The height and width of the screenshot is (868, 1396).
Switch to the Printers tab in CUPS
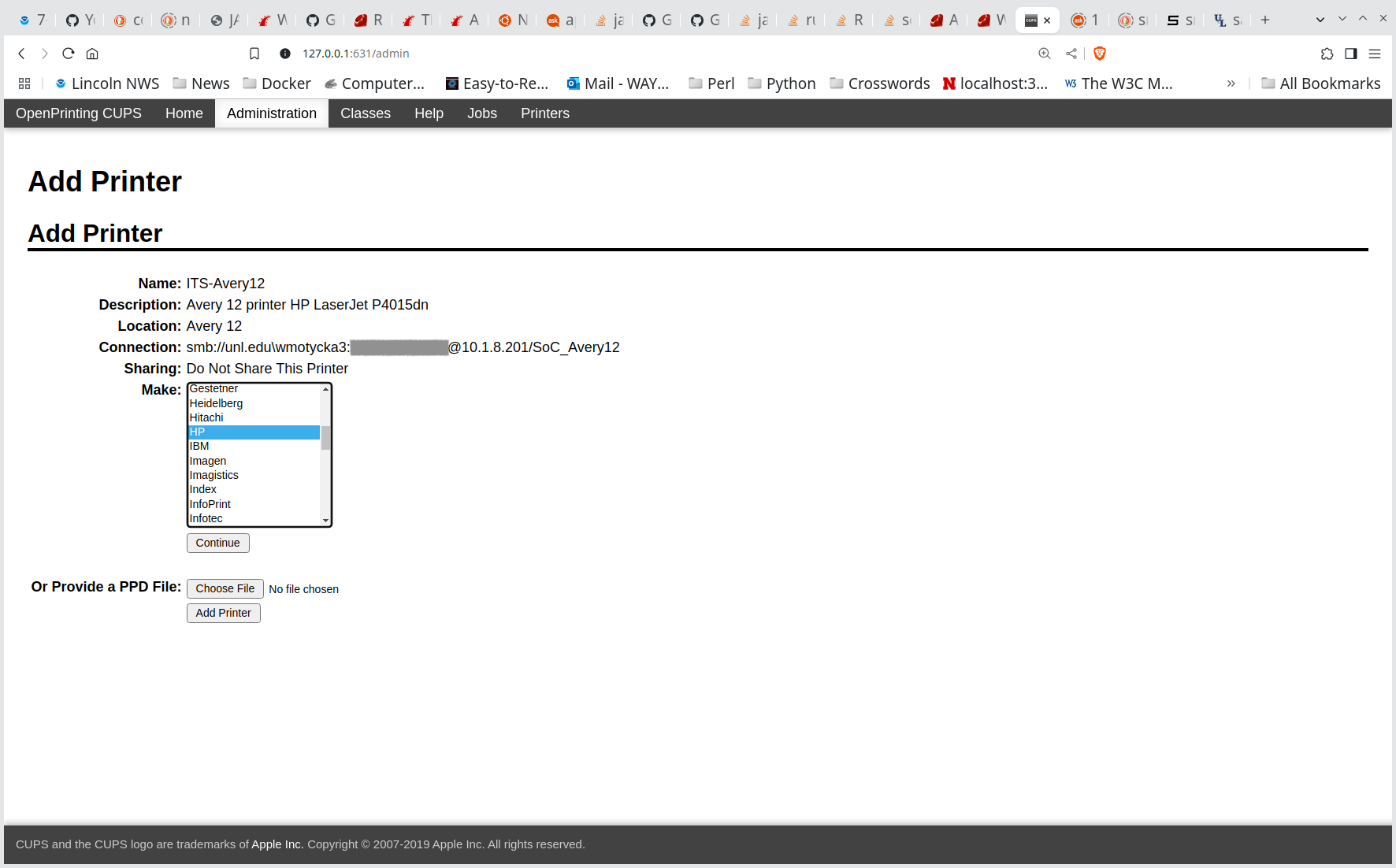pyautogui.click(x=544, y=113)
